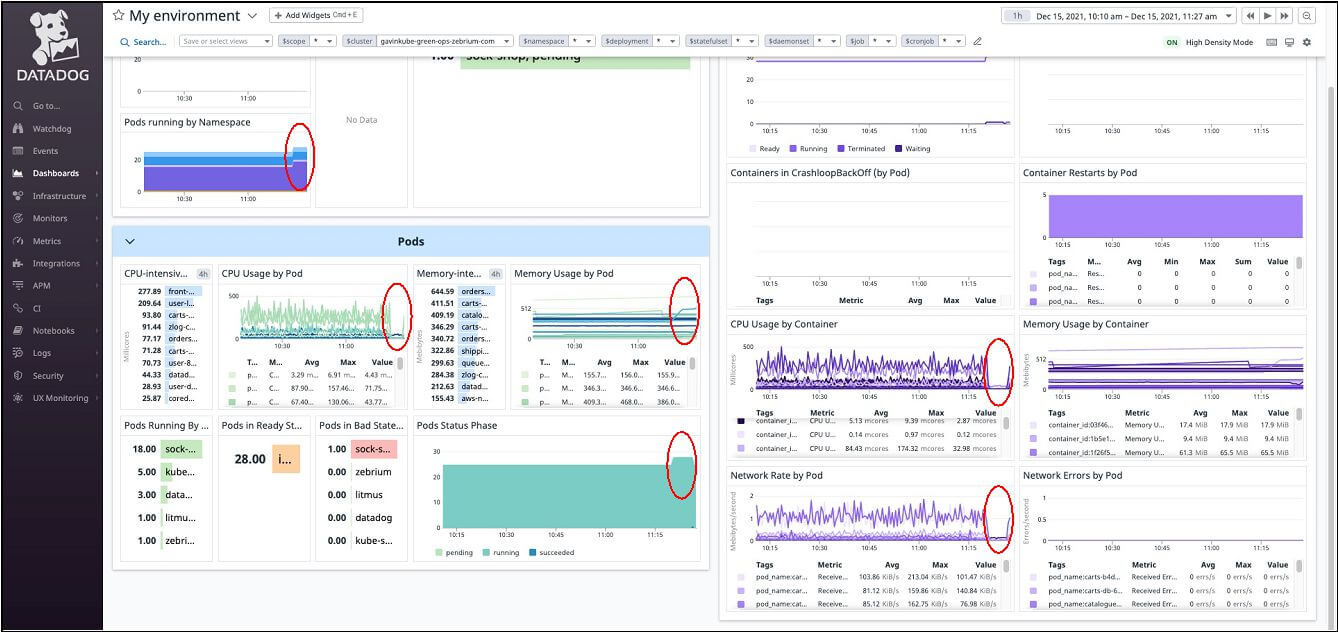Screen dimensions: 1338x632
Task: Click the zoom out magnifier in time controls
Action: [1306, 16]
